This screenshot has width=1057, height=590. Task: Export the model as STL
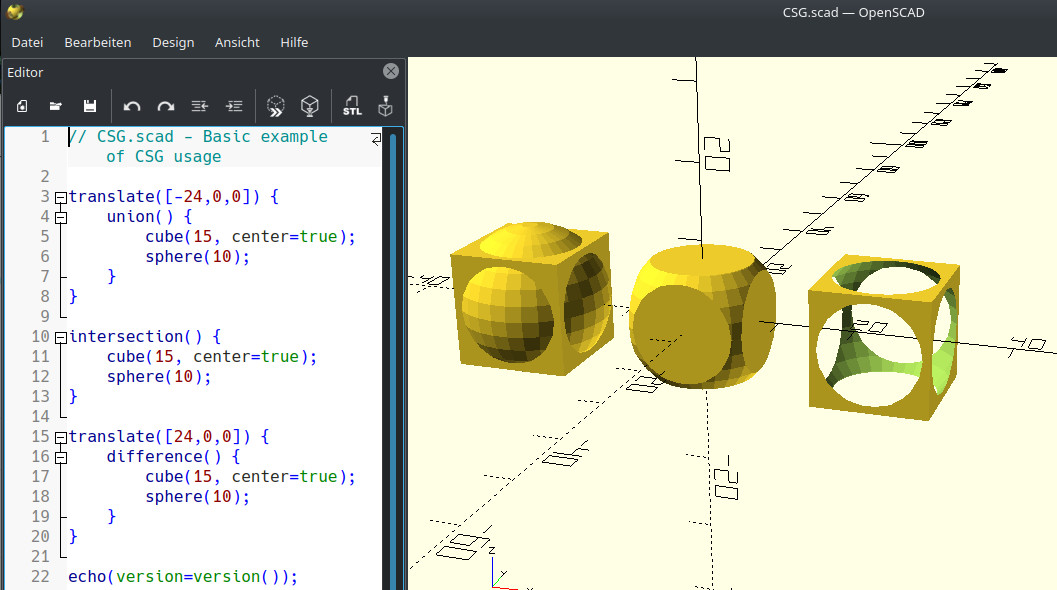click(352, 106)
